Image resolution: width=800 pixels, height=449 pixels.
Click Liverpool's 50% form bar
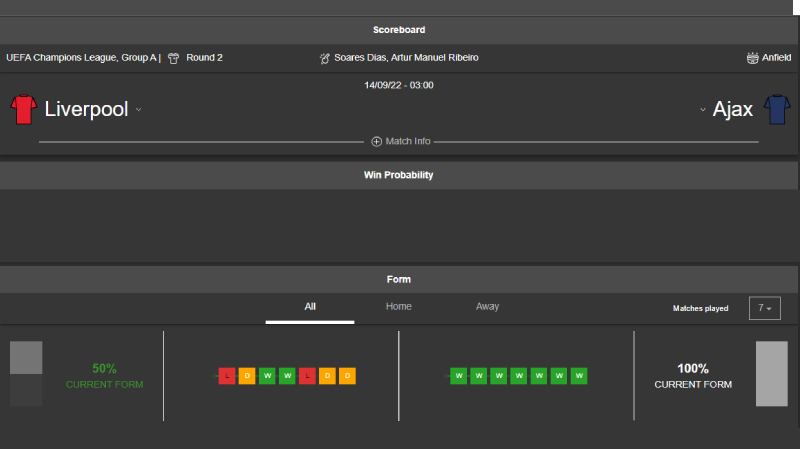pyautogui.click(x=26, y=373)
